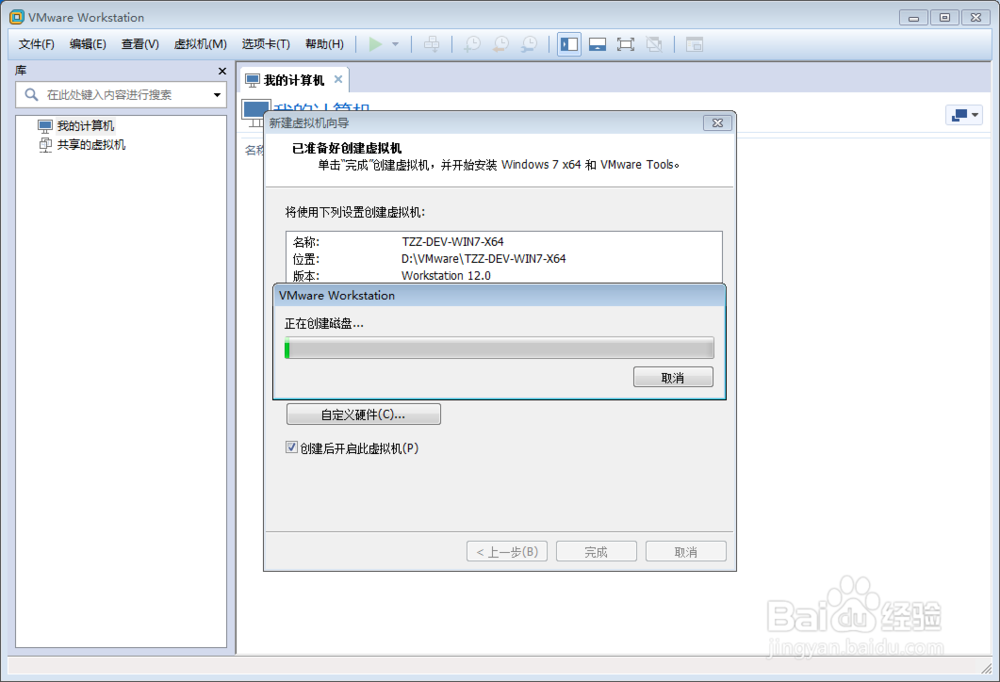The height and width of the screenshot is (682, 1000).
Task: Click the Revert to Snapshot icon
Action: point(501,44)
